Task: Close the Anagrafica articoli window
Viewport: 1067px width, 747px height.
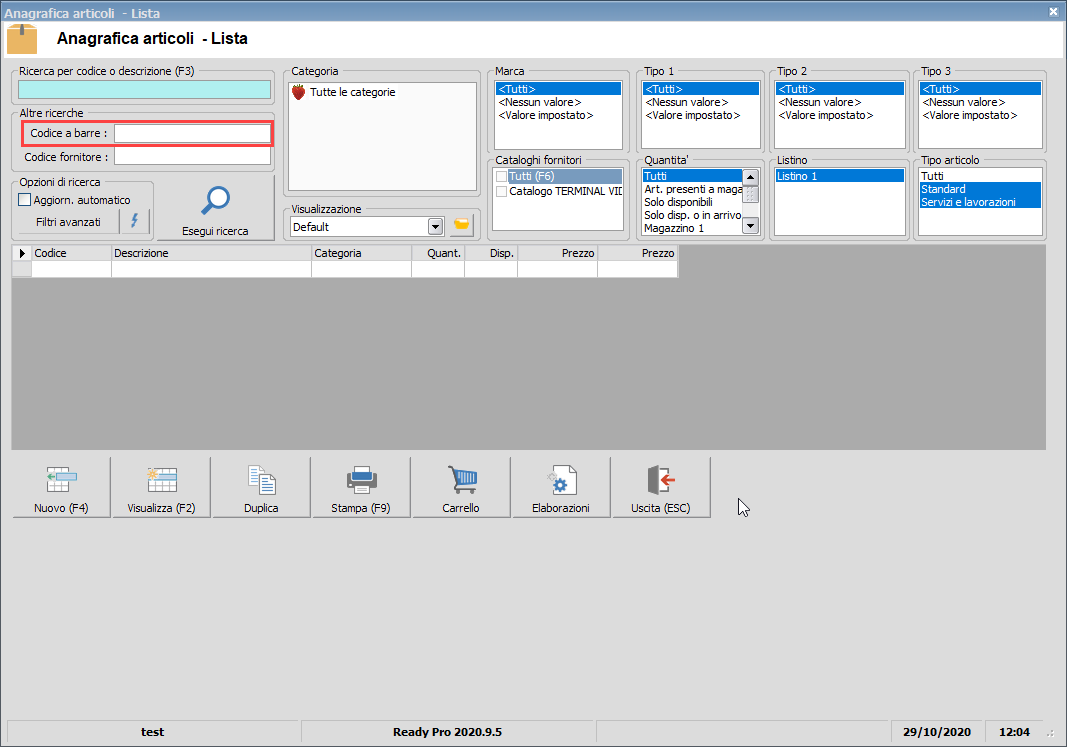Action: pos(1053,12)
